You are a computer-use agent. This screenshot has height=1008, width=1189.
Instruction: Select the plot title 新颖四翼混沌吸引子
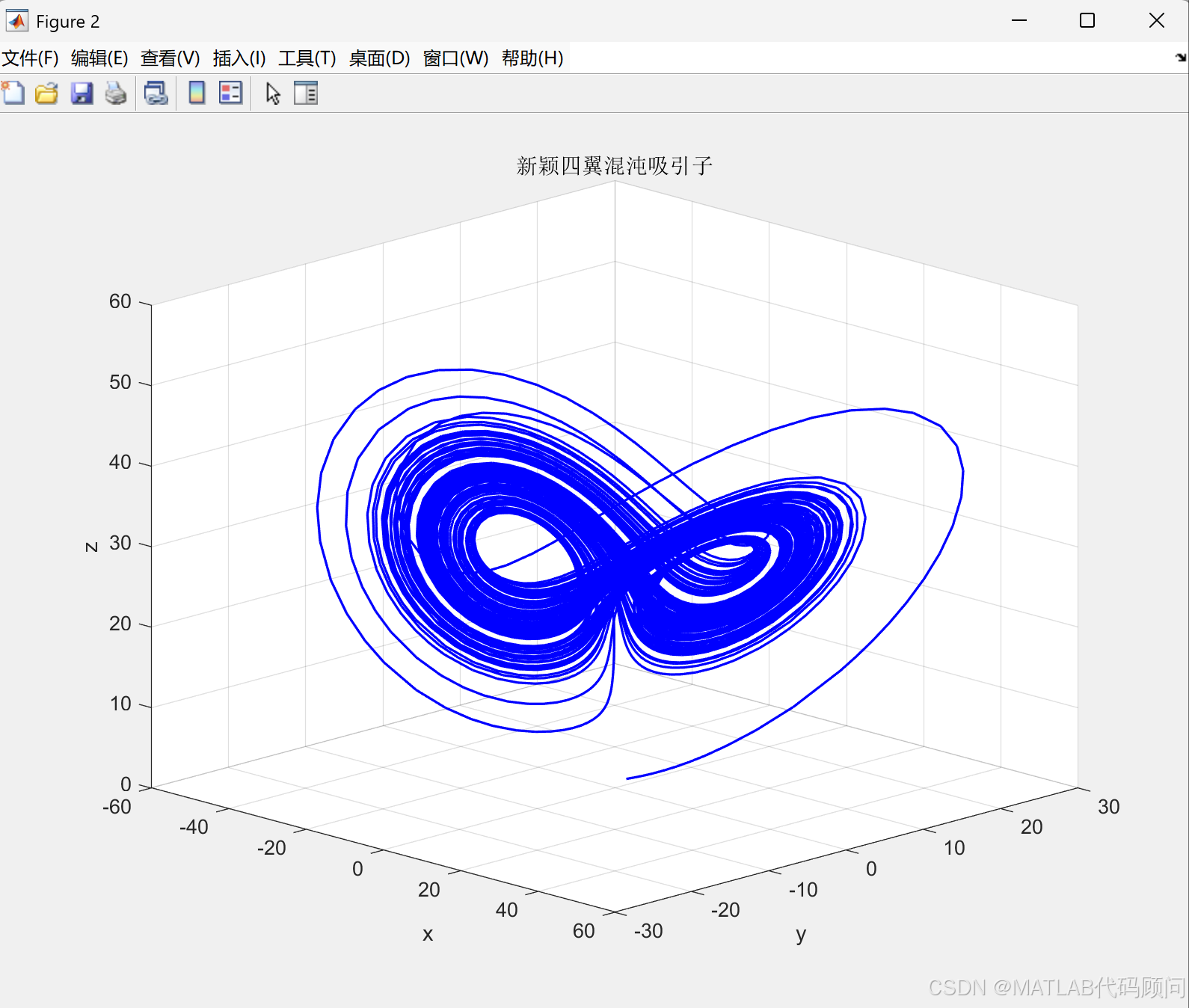point(615,166)
